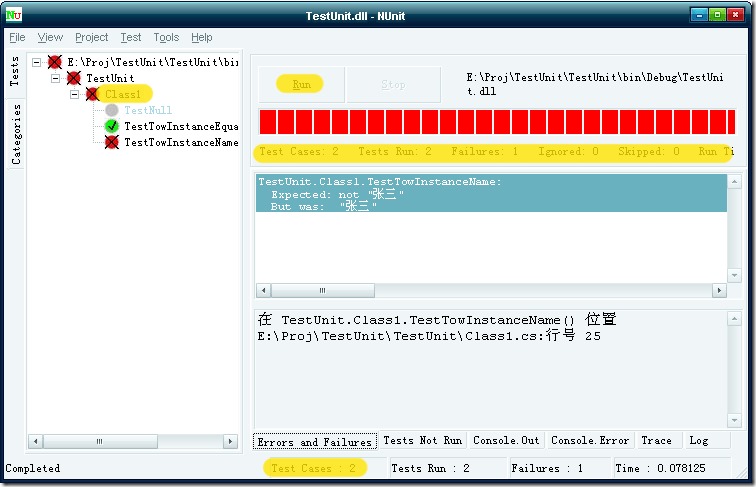This screenshot has height=487, width=756.
Task: Select the Tests Not Run tab
Action: pyautogui.click(x=423, y=440)
